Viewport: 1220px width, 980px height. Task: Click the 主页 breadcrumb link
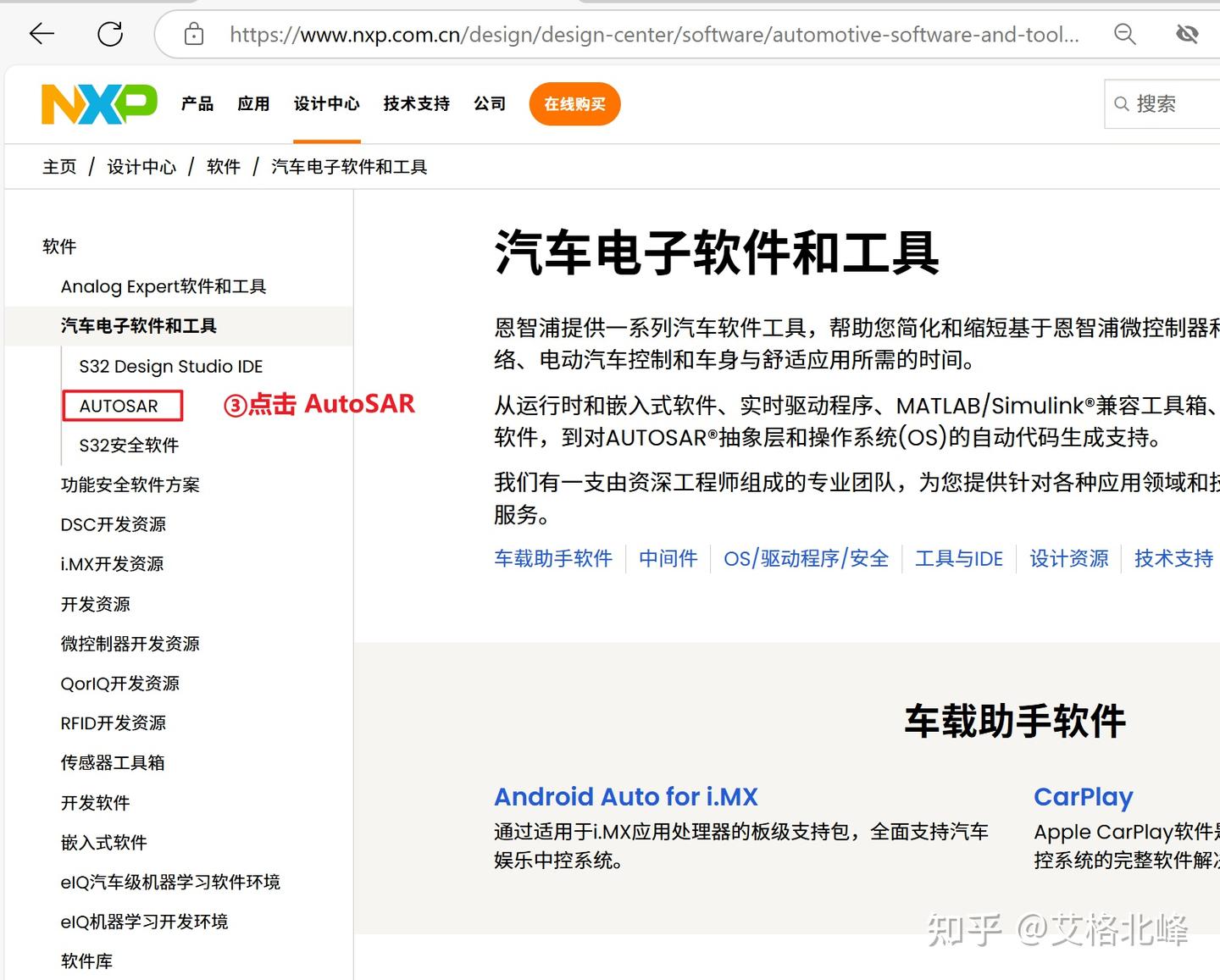point(59,167)
